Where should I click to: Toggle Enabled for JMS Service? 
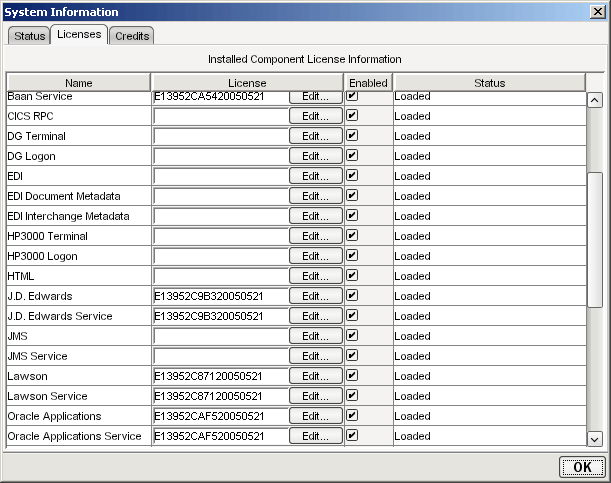click(x=352, y=355)
